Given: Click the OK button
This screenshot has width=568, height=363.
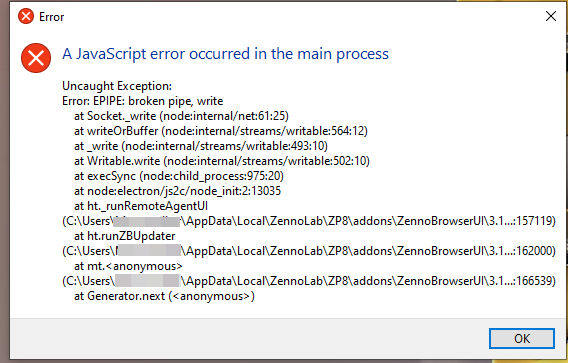Looking at the screenshot, I should pos(522,338).
